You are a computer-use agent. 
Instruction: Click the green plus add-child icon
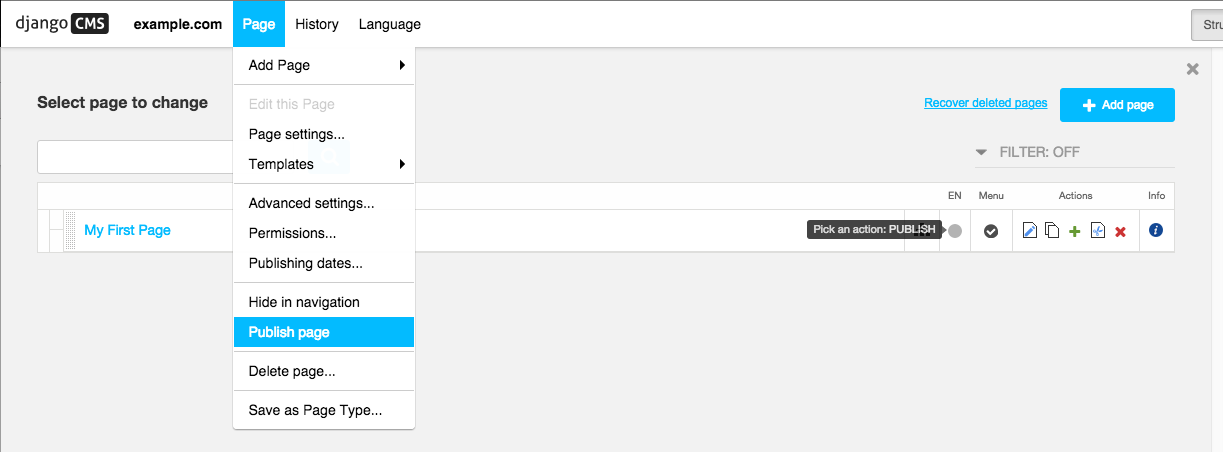[x=1075, y=231]
